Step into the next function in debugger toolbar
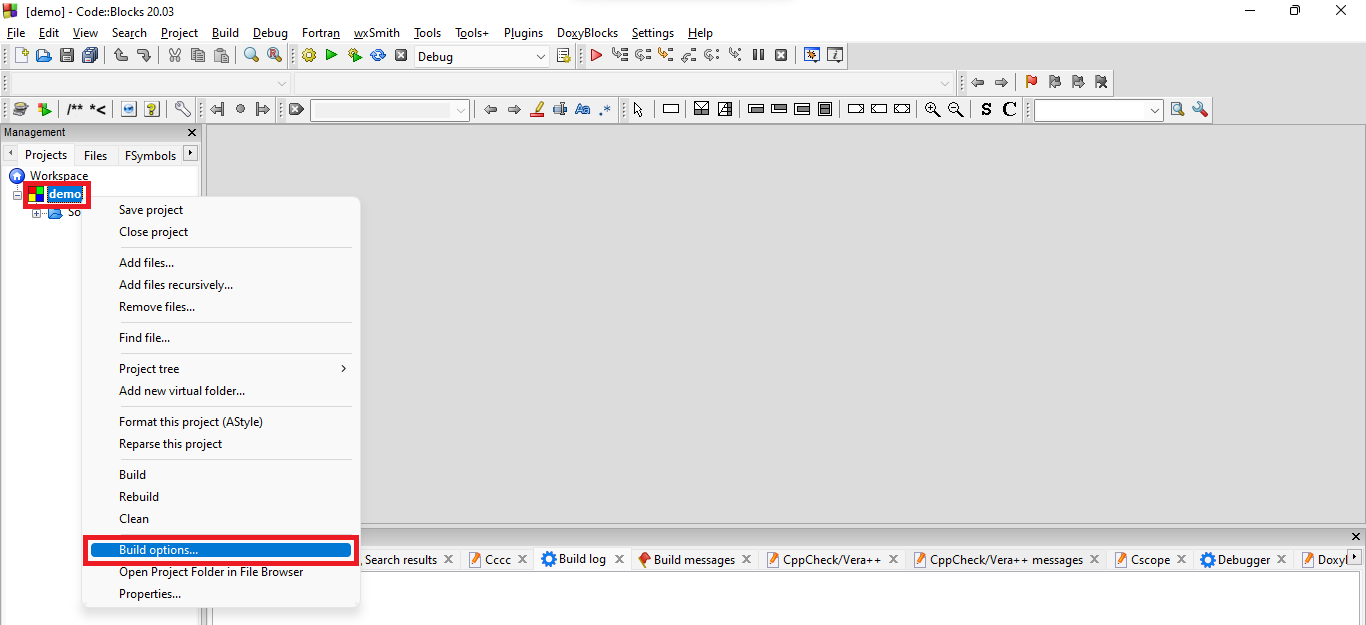1366x625 pixels. (666, 55)
